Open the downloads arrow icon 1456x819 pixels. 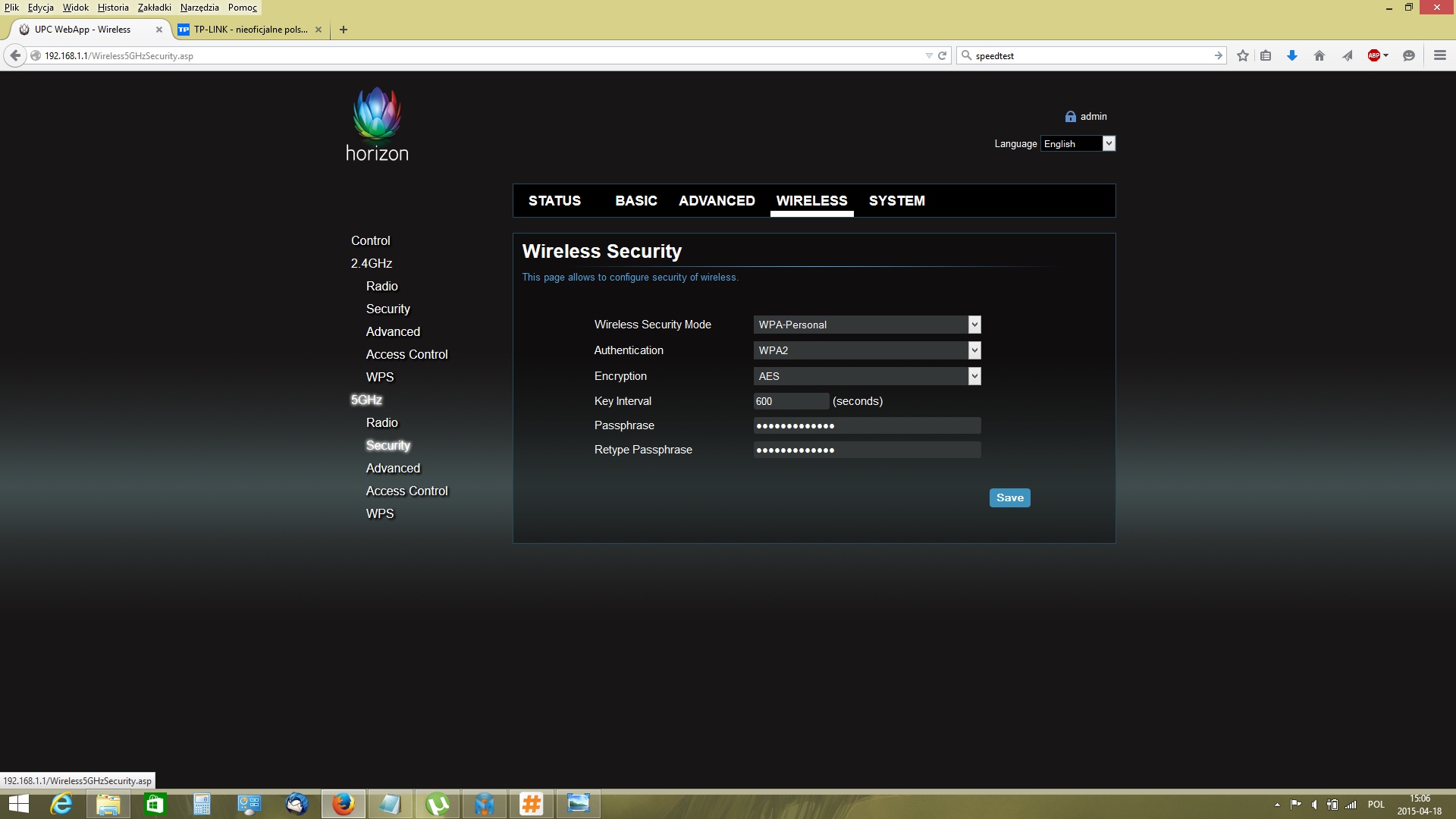click(x=1292, y=55)
